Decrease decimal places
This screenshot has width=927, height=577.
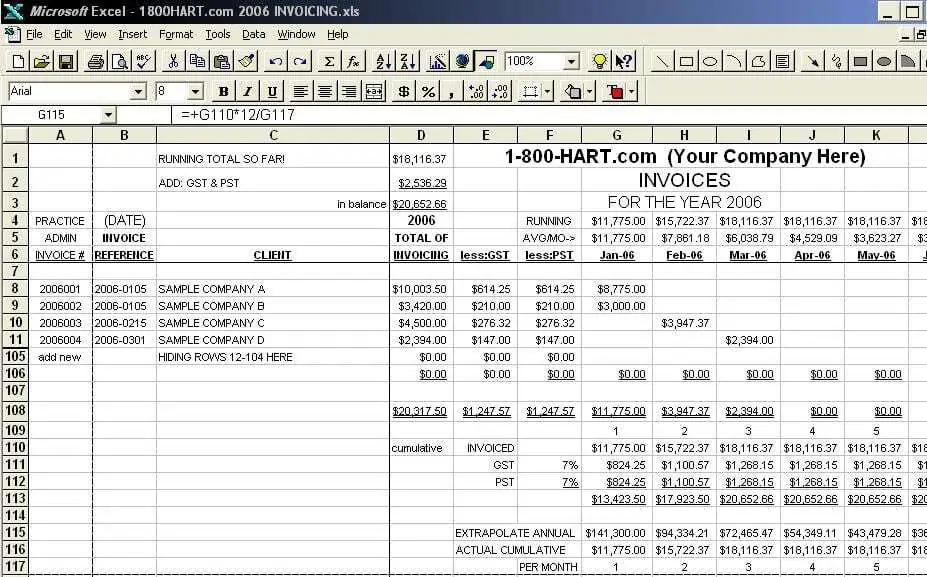coord(500,92)
